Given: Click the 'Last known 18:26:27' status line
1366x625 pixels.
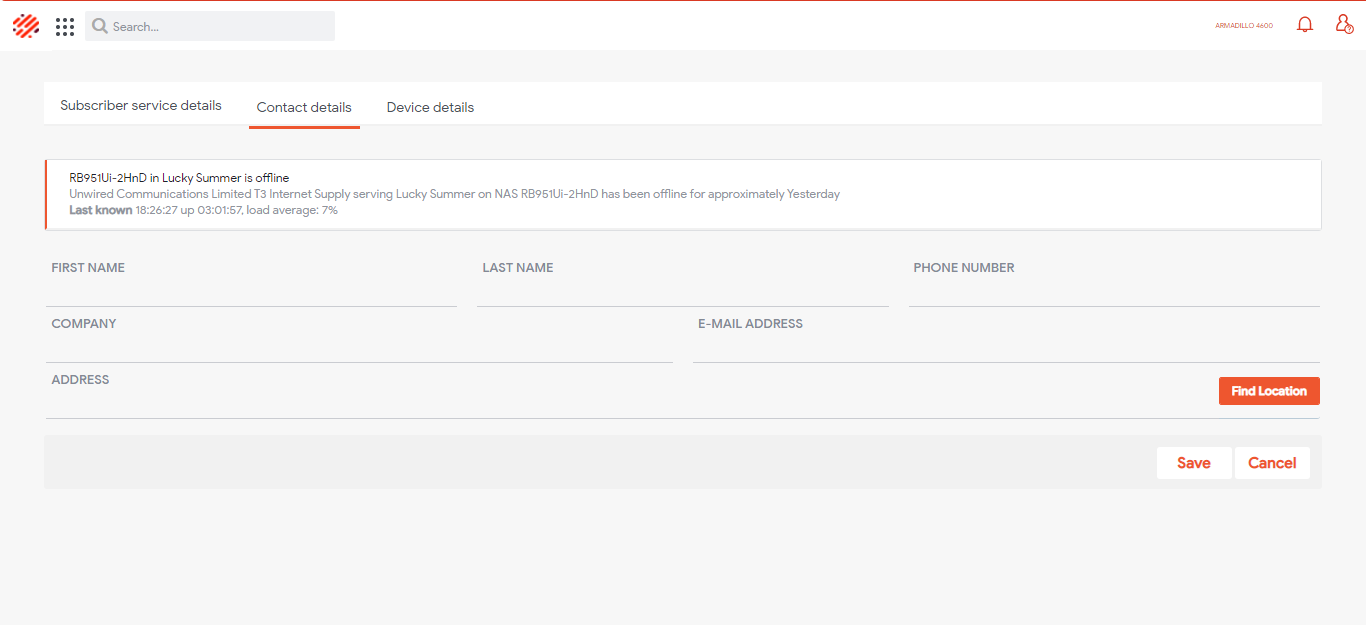Looking at the screenshot, I should (x=203, y=210).
